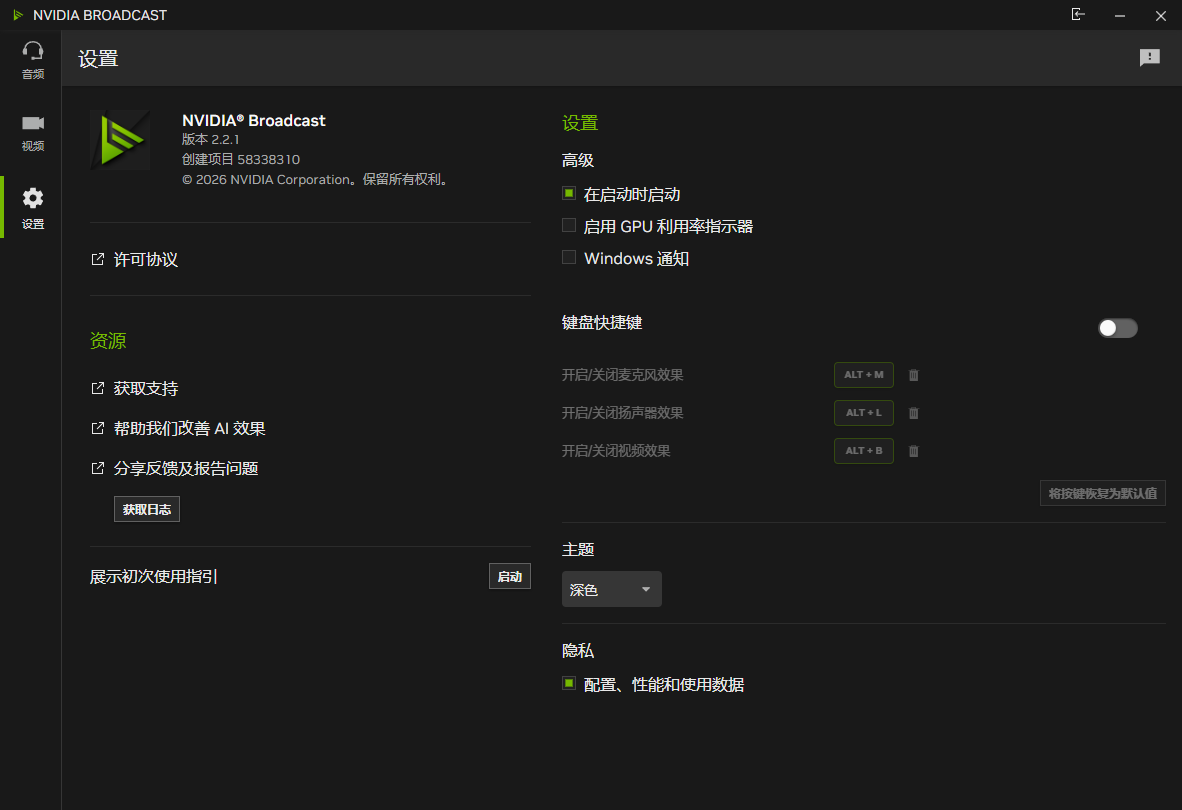Click the external link icon beside 获取支持
1182x810 pixels.
[97, 388]
